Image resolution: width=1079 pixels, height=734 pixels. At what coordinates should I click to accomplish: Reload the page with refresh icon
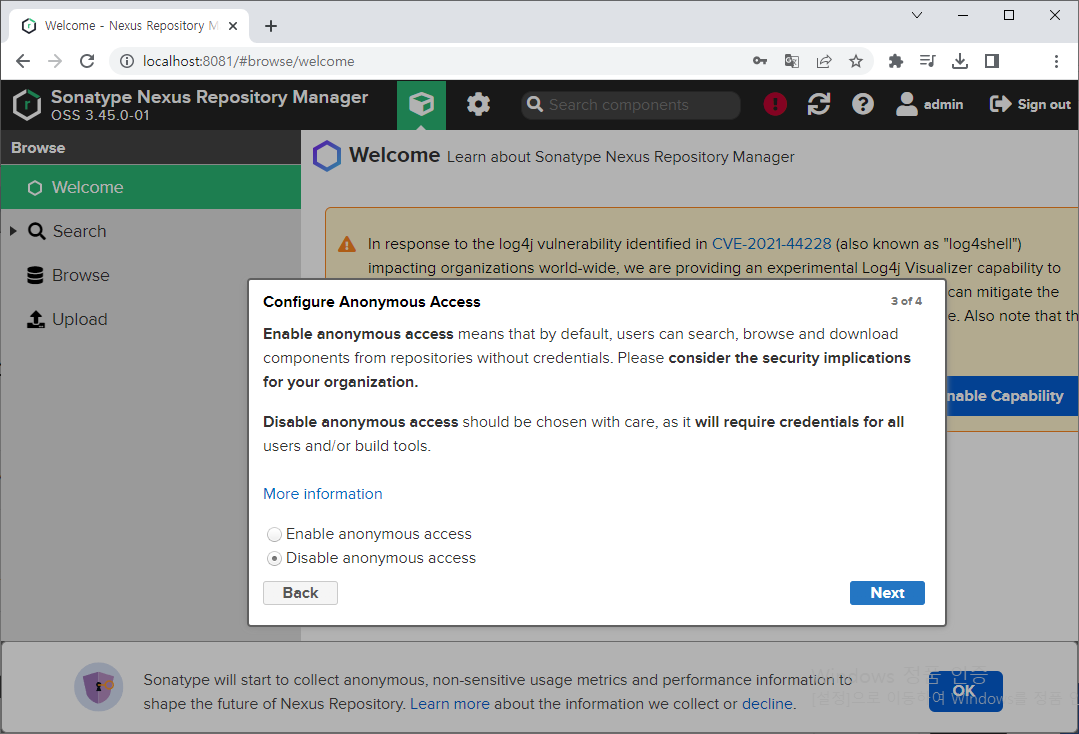pos(87,61)
